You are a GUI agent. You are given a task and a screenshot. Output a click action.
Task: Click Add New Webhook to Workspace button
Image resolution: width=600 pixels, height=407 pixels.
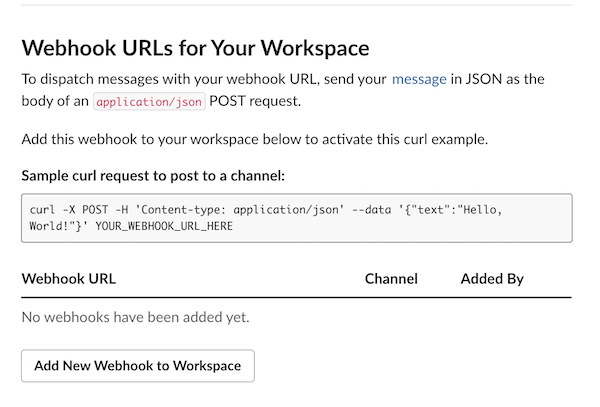(138, 366)
